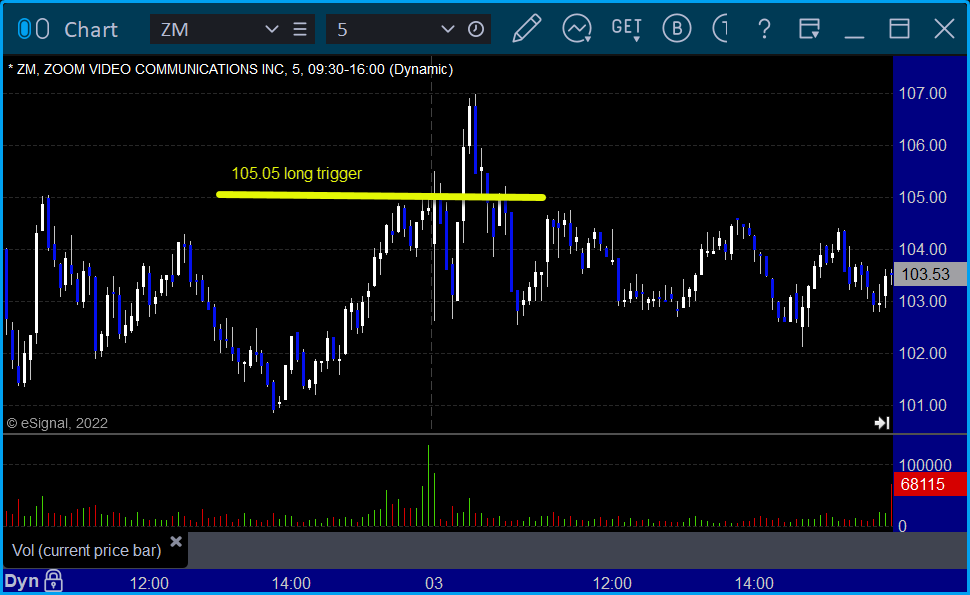
Task: Select the pencil drawing tools icon
Action: pyautogui.click(x=526, y=29)
